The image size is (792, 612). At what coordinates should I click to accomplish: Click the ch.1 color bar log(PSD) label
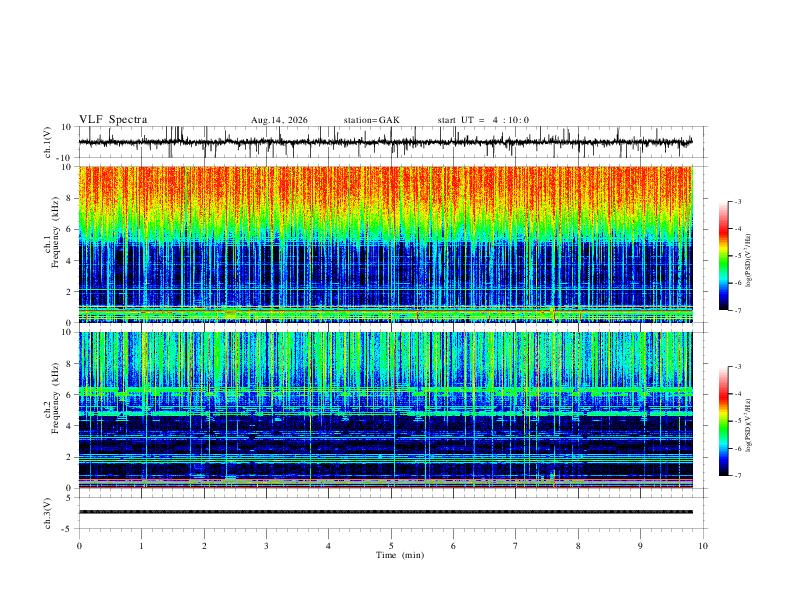pos(748,261)
